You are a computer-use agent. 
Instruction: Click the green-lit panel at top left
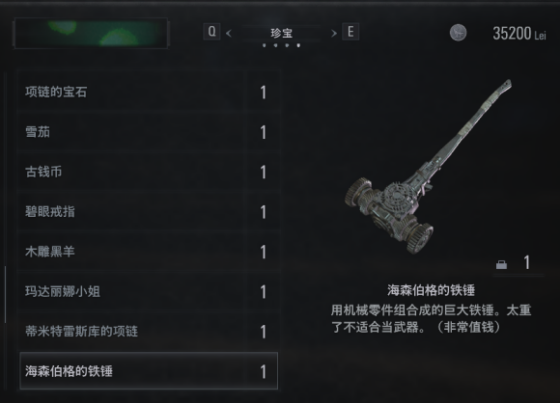pyautogui.click(x=91, y=33)
